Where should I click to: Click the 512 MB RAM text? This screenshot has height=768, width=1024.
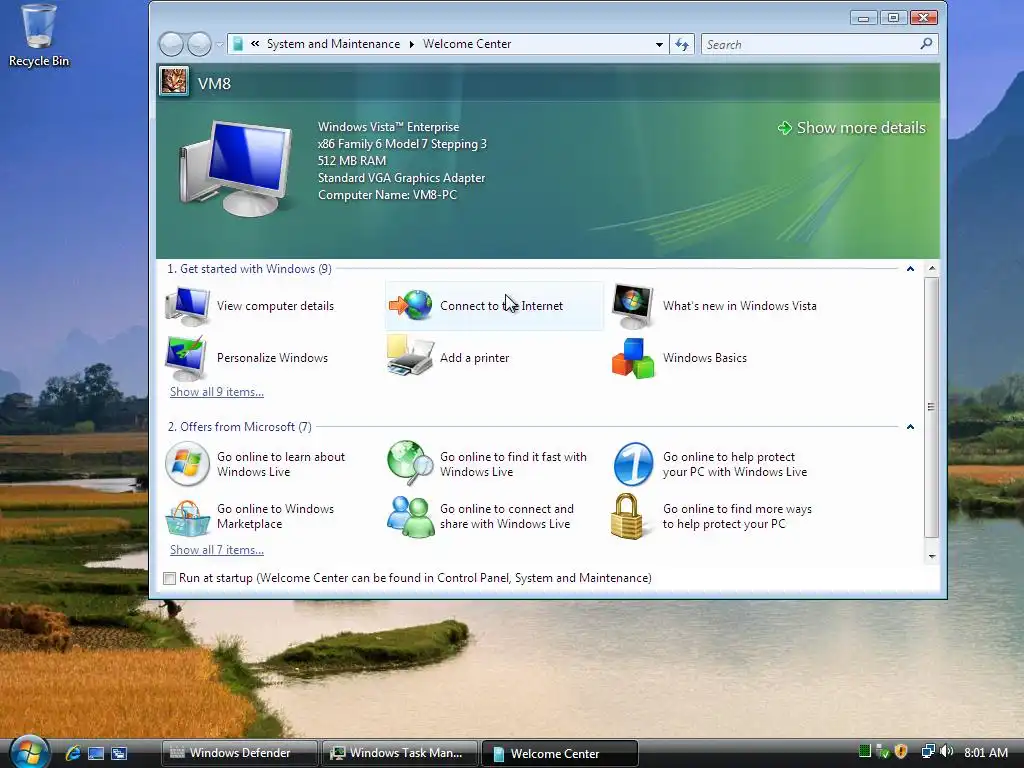pos(352,161)
